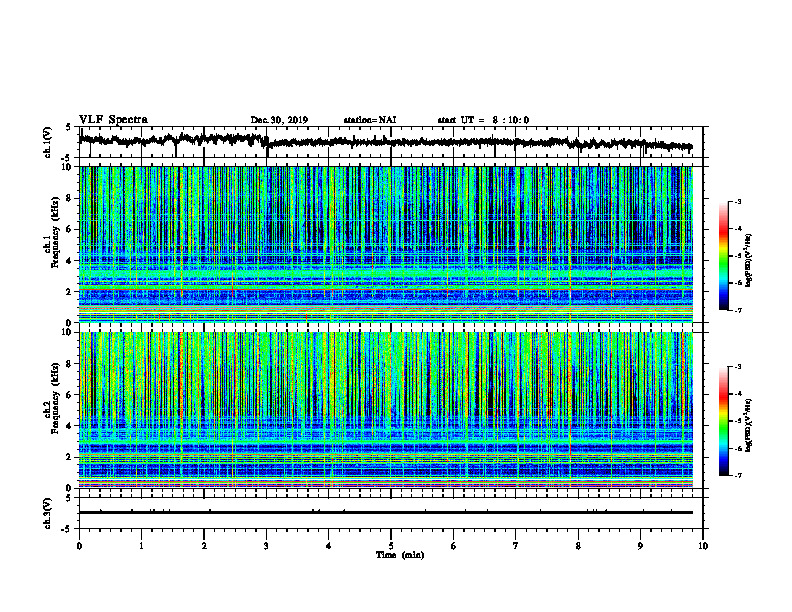This screenshot has height=612, width=792.
Task: Click inside the ch.1 spectrogram panel
Action: [385, 244]
